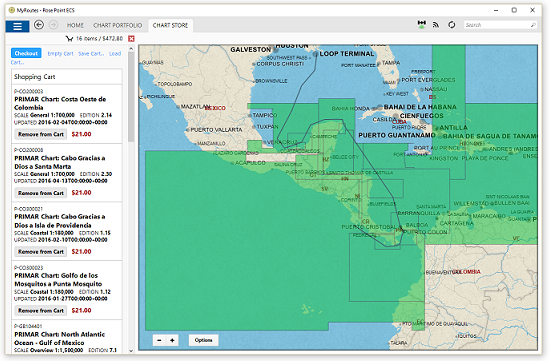Click the CIENFUEGOS map label

(x=422, y=116)
